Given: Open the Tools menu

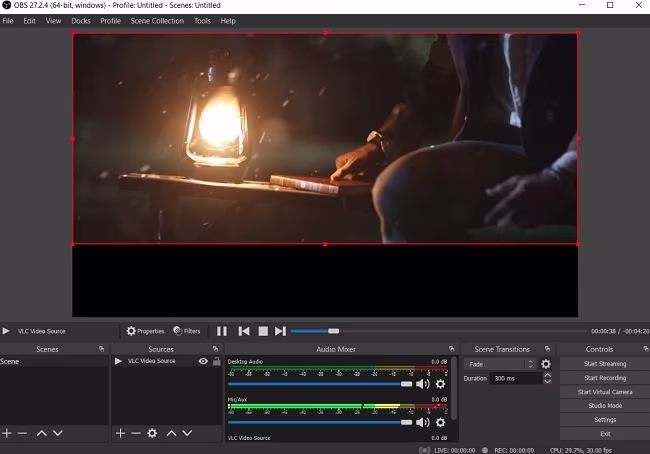Looking at the screenshot, I should point(202,21).
